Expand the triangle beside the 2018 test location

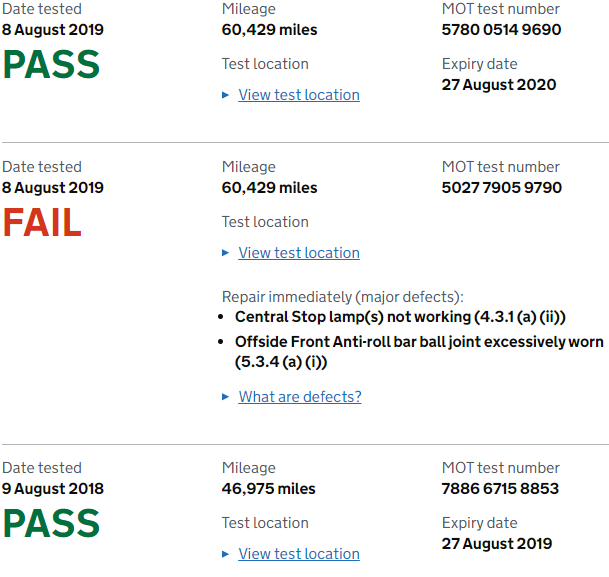coord(226,554)
